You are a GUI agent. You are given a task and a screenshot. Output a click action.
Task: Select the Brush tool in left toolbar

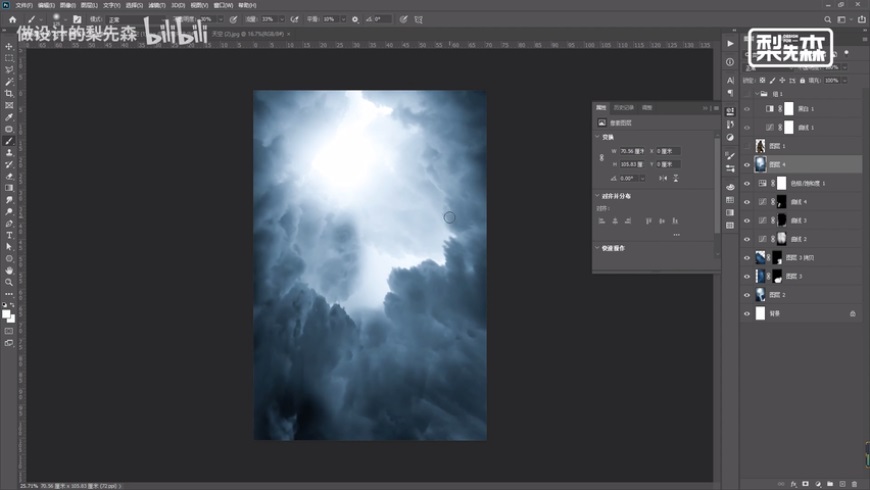[x=9, y=141]
